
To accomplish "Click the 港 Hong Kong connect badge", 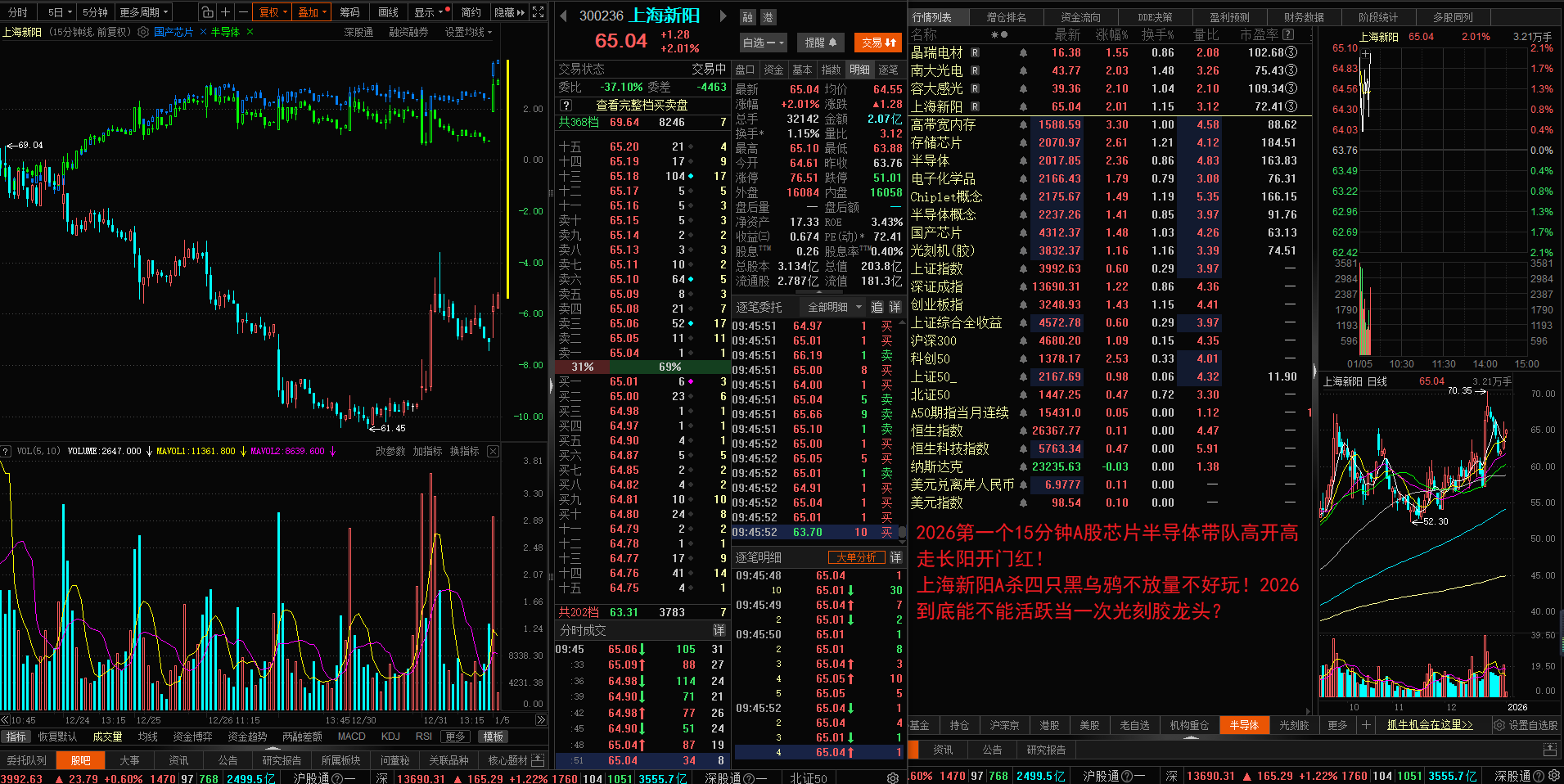I will (768, 17).
